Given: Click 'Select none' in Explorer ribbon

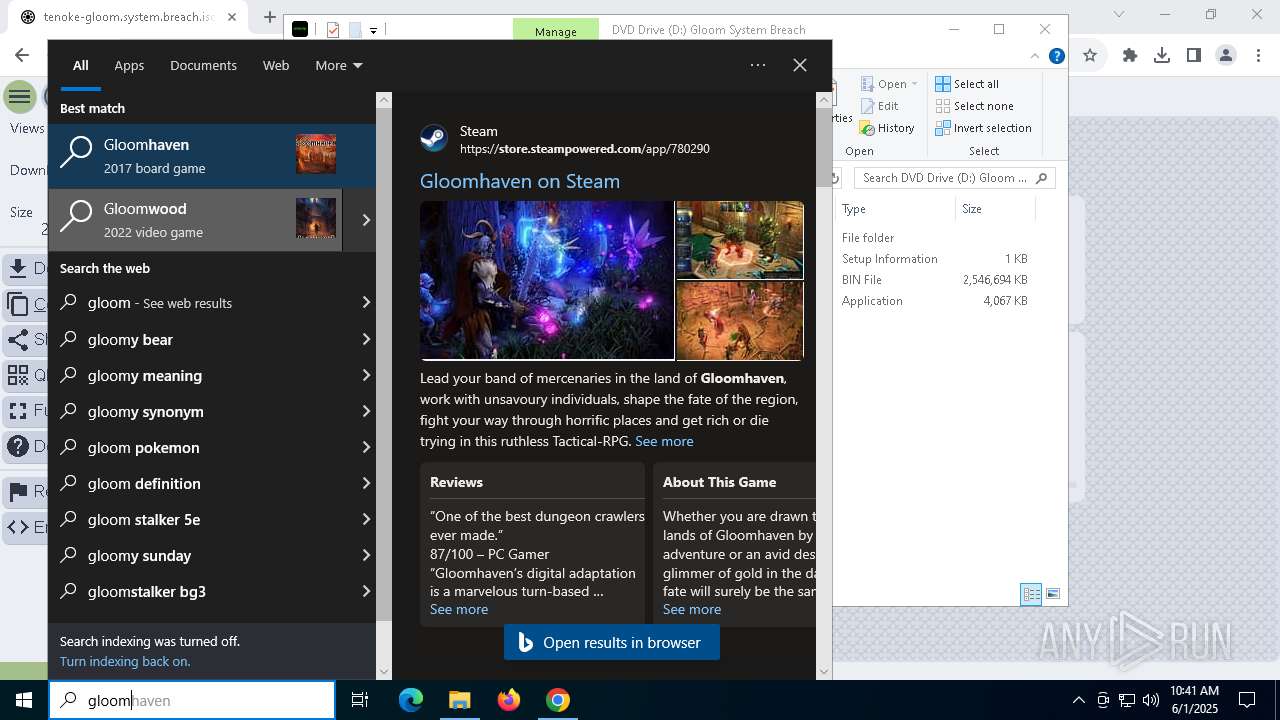Looking at the screenshot, I should (x=975, y=106).
